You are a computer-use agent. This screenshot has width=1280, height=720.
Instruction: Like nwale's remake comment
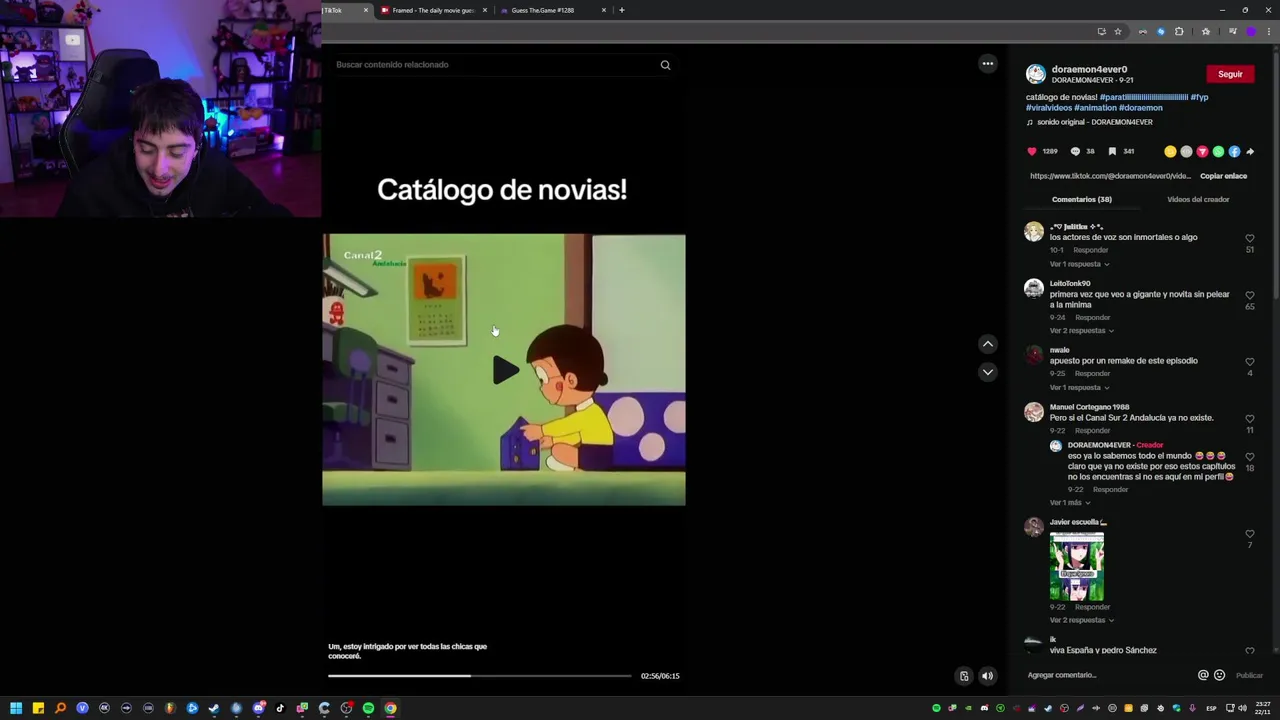click(1250, 362)
